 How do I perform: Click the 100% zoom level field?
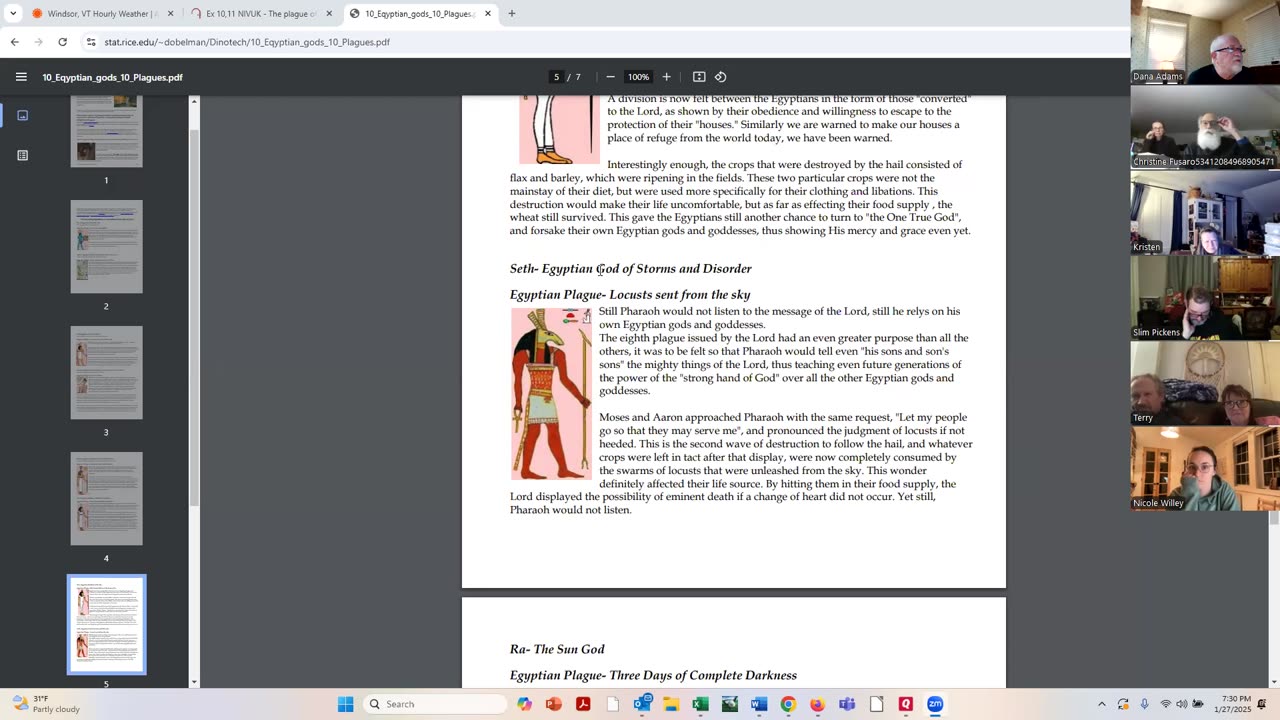coord(638,77)
